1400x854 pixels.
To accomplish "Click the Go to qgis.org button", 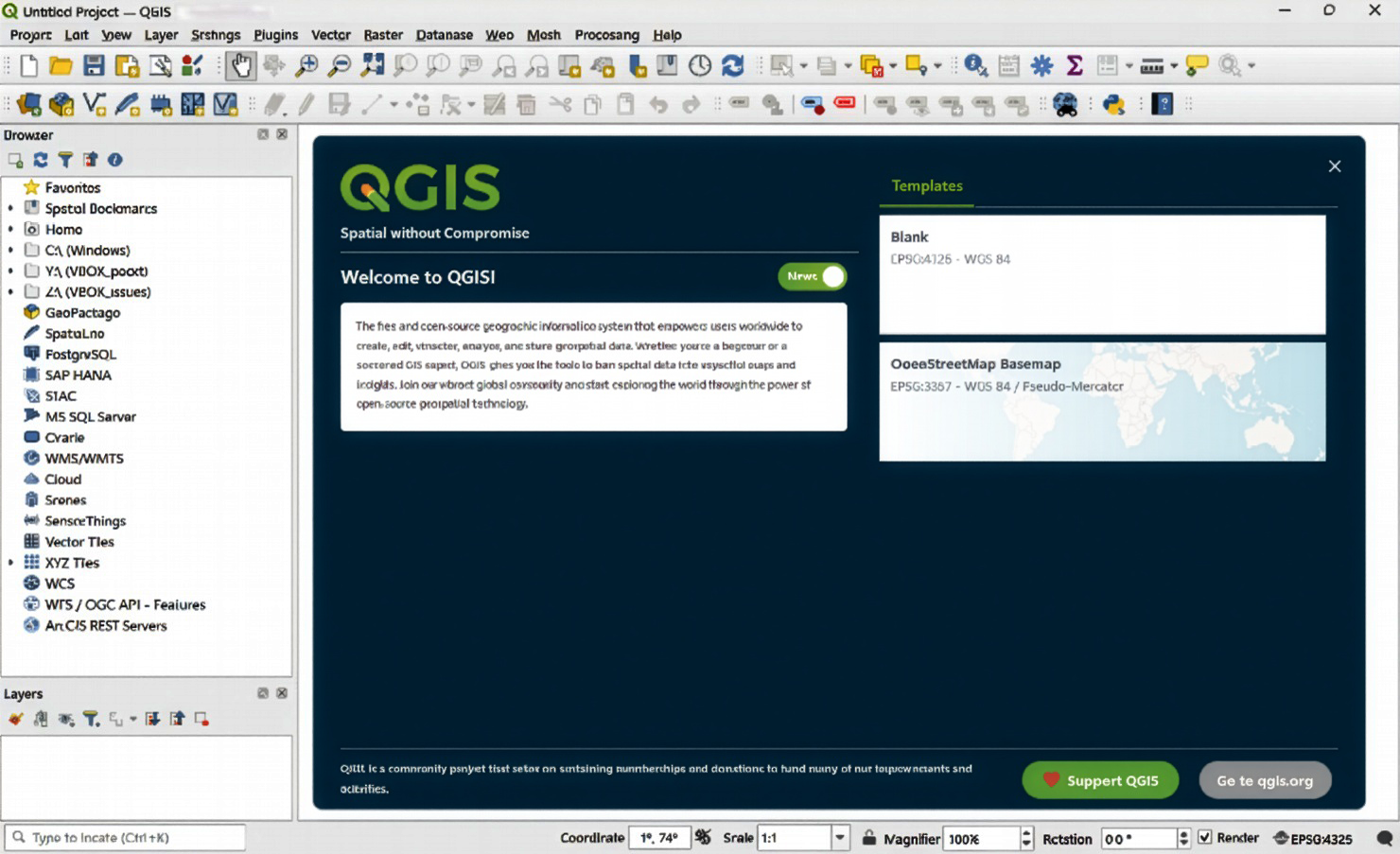I will click(x=1265, y=780).
